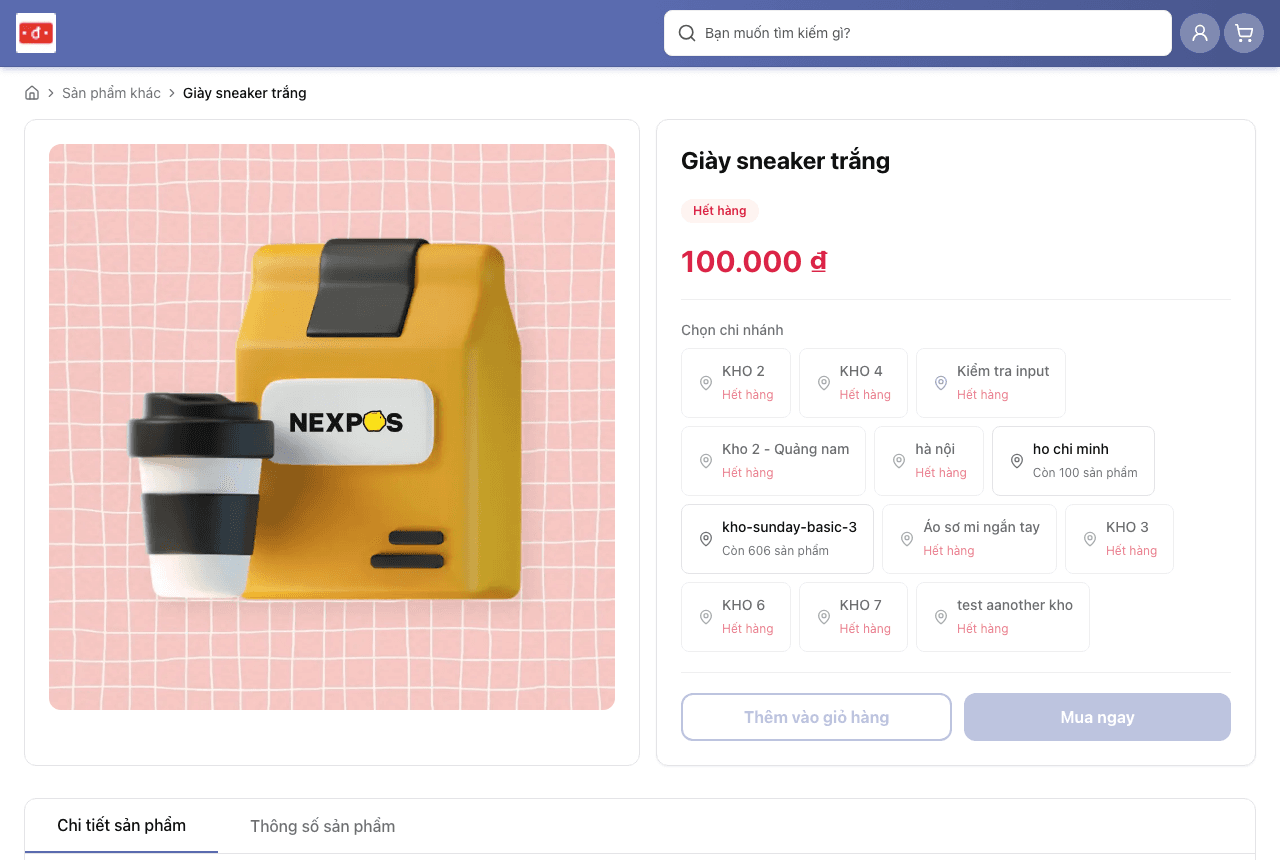Image resolution: width=1280 pixels, height=860 pixels.
Task: Click the search box 'Bạn muốn tìm kiếm gì?'
Action: (x=918, y=33)
